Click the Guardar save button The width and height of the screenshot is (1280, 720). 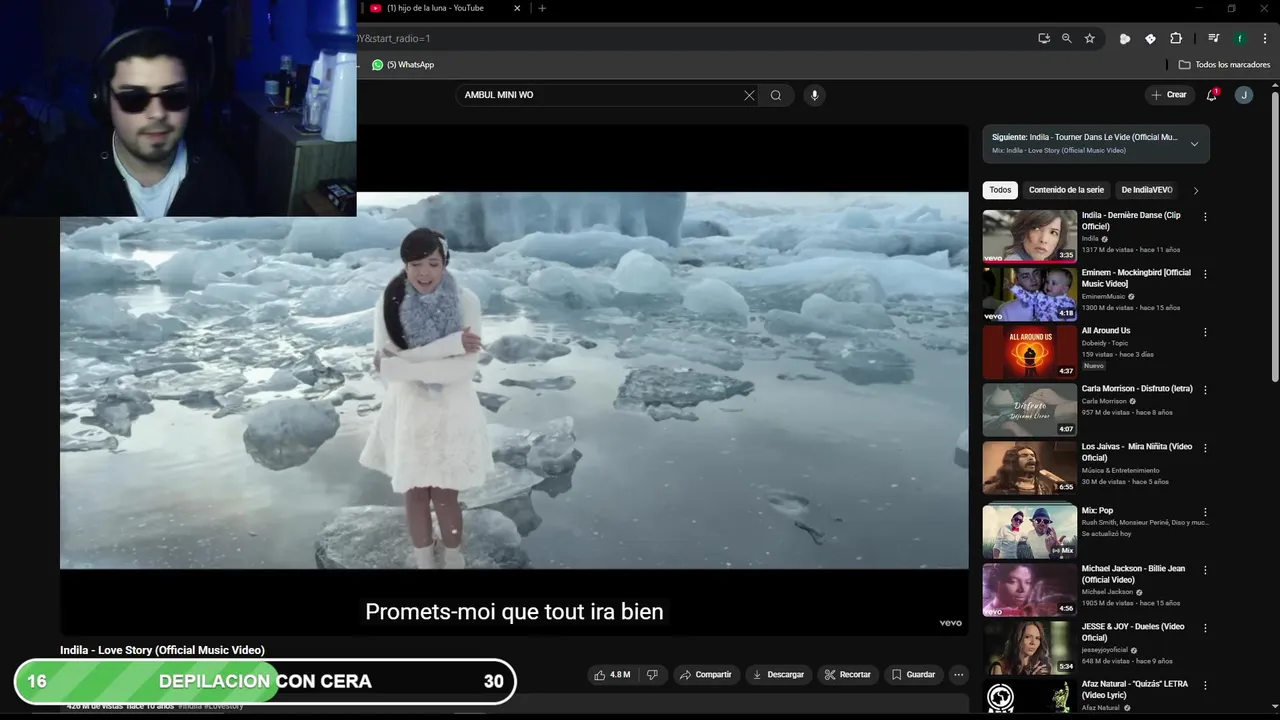913,675
